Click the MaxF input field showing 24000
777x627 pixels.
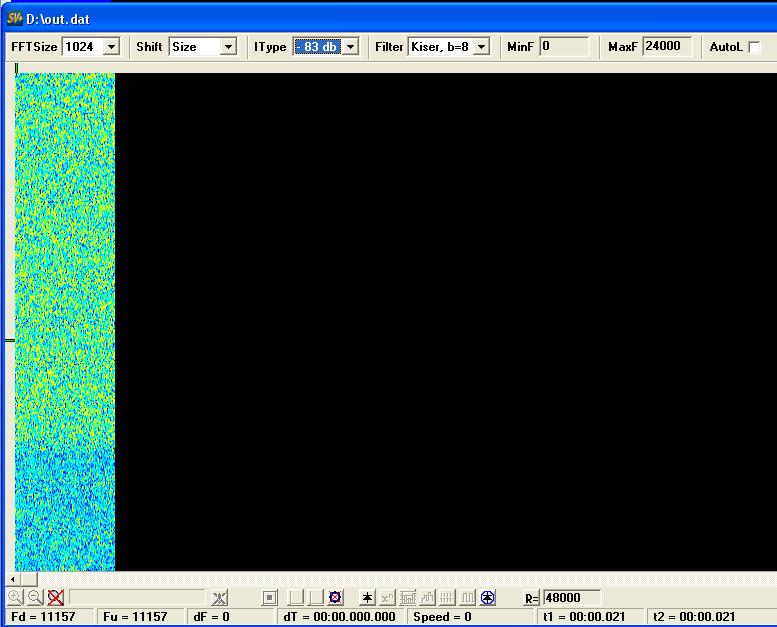click(667, 47)
